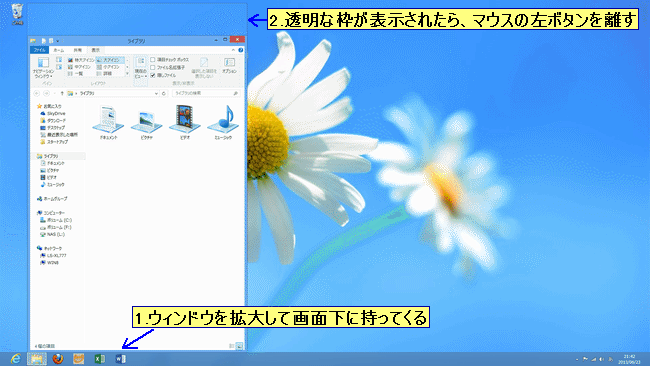Click the large icons view status button
650x366 pixels.
point(240,346)
